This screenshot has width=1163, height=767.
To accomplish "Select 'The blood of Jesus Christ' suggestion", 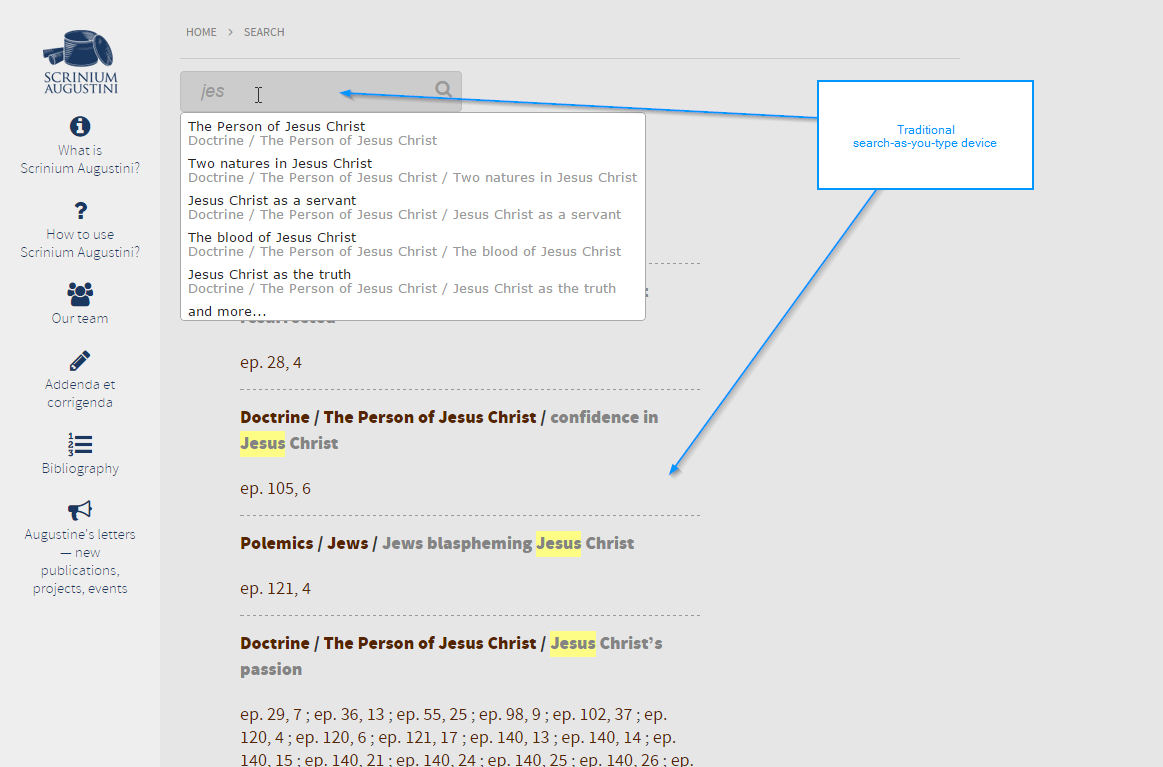I will pyautogui.click(x=272, y=238).
